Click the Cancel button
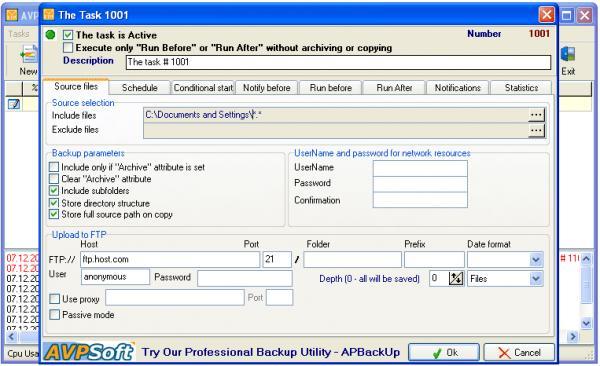600x366 pixels. pos(519,352)
